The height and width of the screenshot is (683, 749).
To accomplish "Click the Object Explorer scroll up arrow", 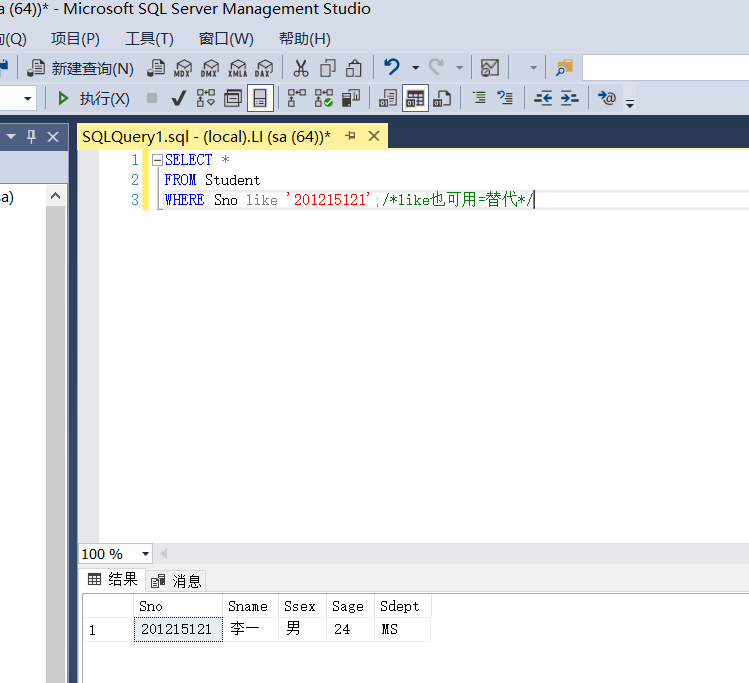I will 55,196.
